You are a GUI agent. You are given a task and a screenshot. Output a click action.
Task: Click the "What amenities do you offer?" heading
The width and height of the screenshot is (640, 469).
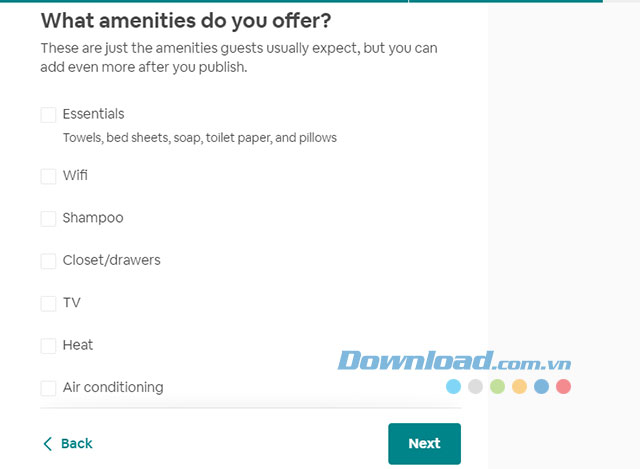pos(187,20)
